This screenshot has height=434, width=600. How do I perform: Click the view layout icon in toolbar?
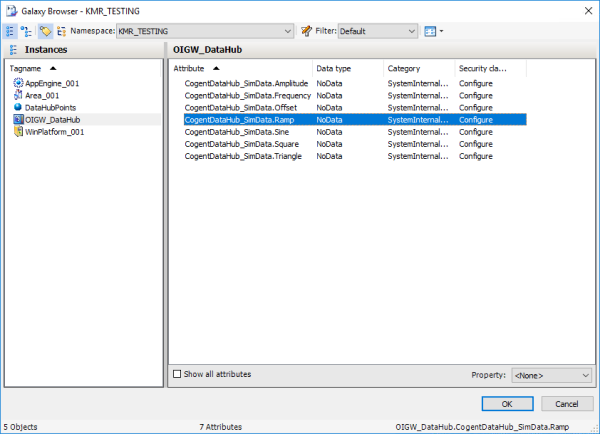[x=430, y=31]
